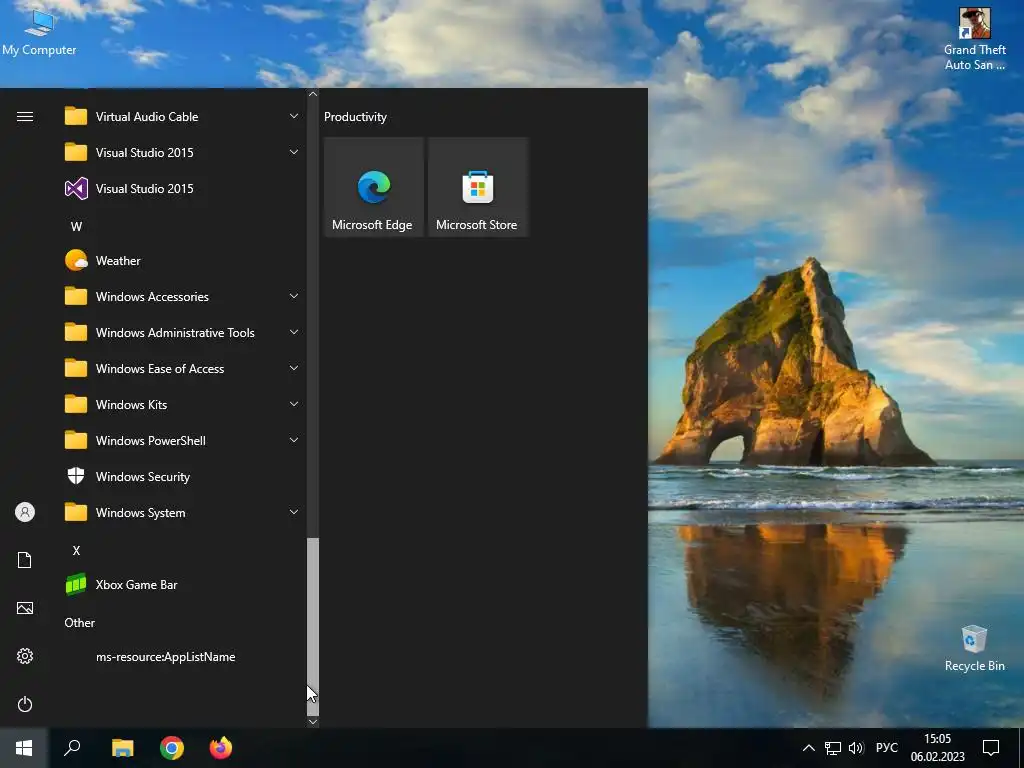Show hidden tray icons chevron

pyautogui.click(x=808, y=748)
